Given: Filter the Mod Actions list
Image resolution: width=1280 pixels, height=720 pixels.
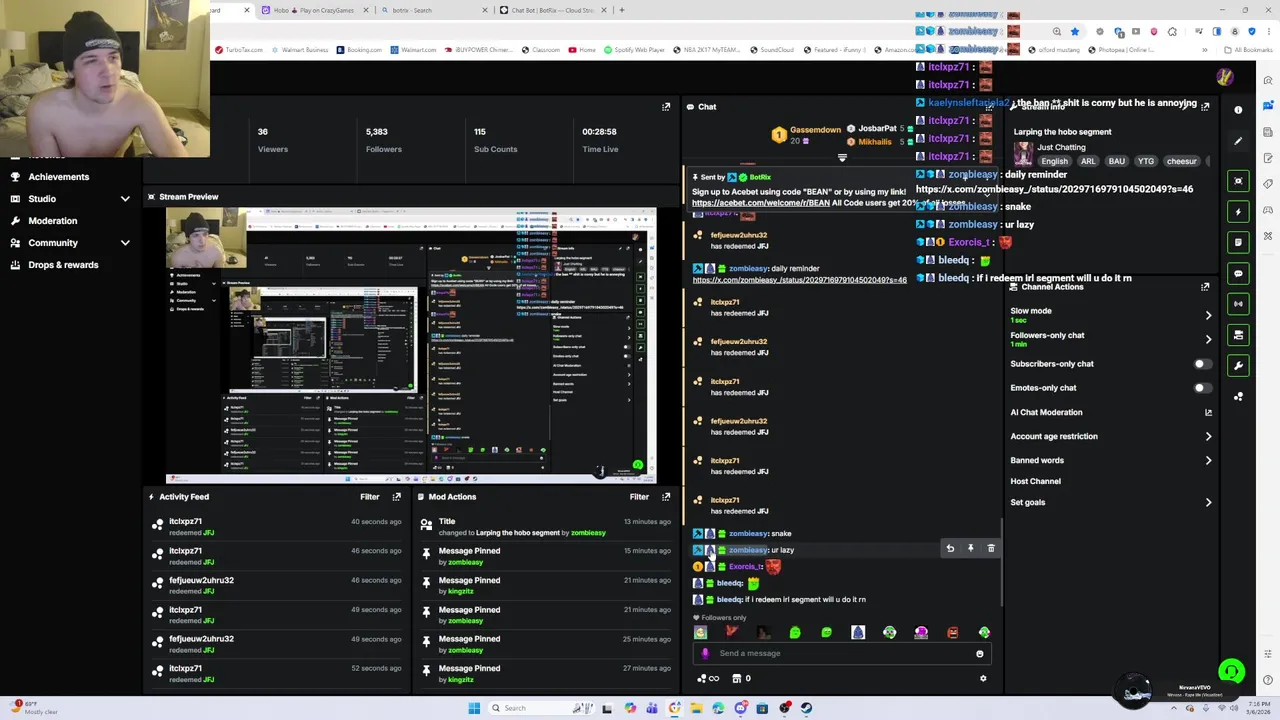Looking at the screenshot, I should 639,497.
